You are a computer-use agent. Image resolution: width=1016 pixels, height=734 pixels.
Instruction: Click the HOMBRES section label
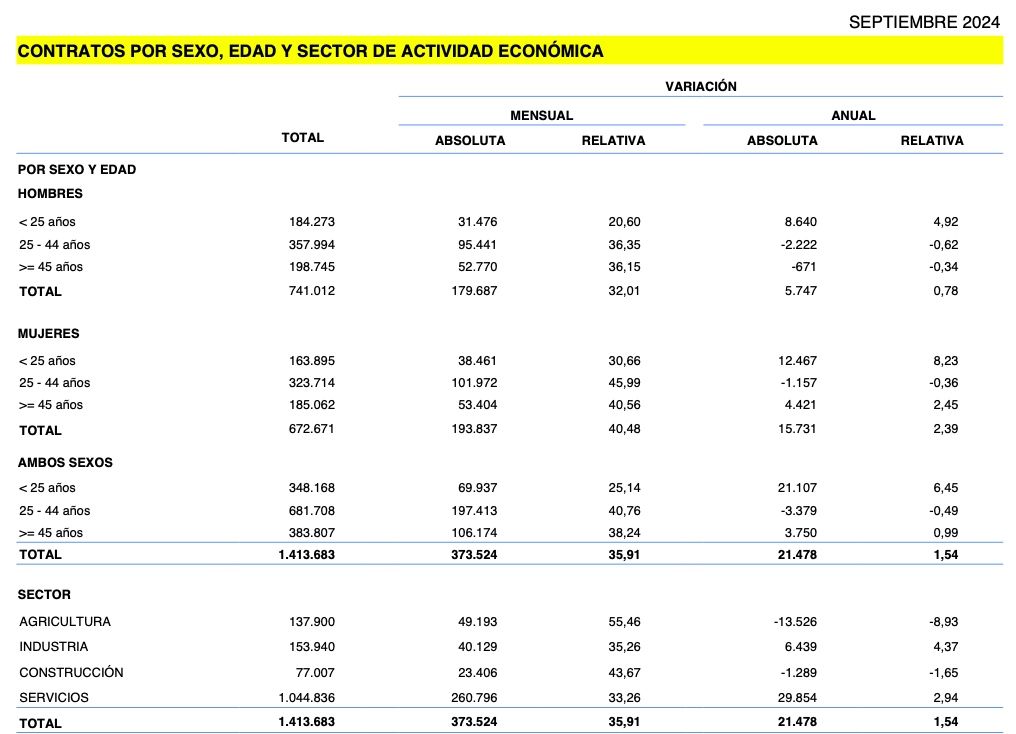(50, 194)
